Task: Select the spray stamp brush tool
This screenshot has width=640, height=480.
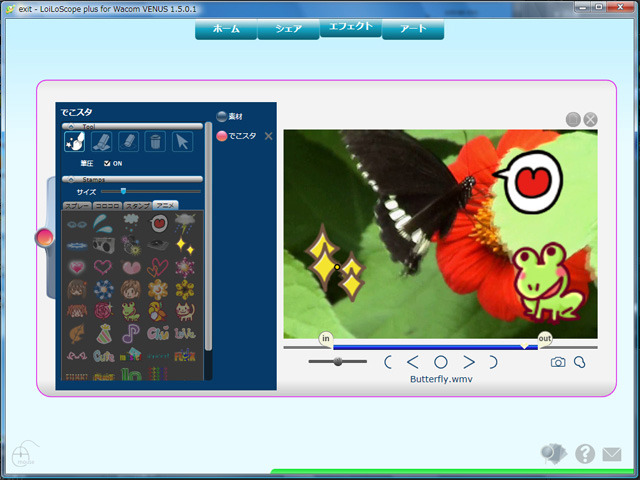Action: [x=74, y=142]
